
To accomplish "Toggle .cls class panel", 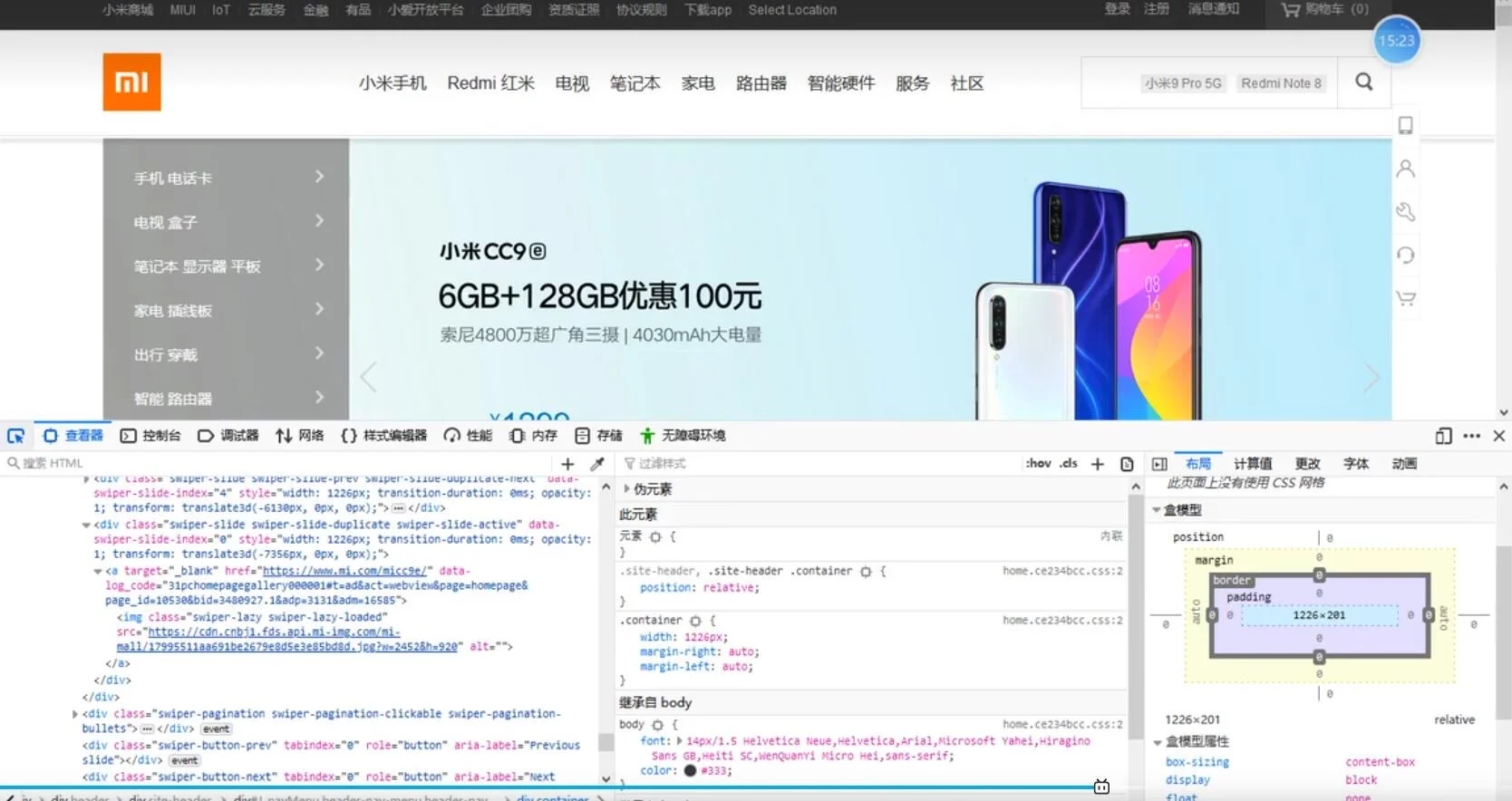I will pyautogui.click(x=1069, y=463).
